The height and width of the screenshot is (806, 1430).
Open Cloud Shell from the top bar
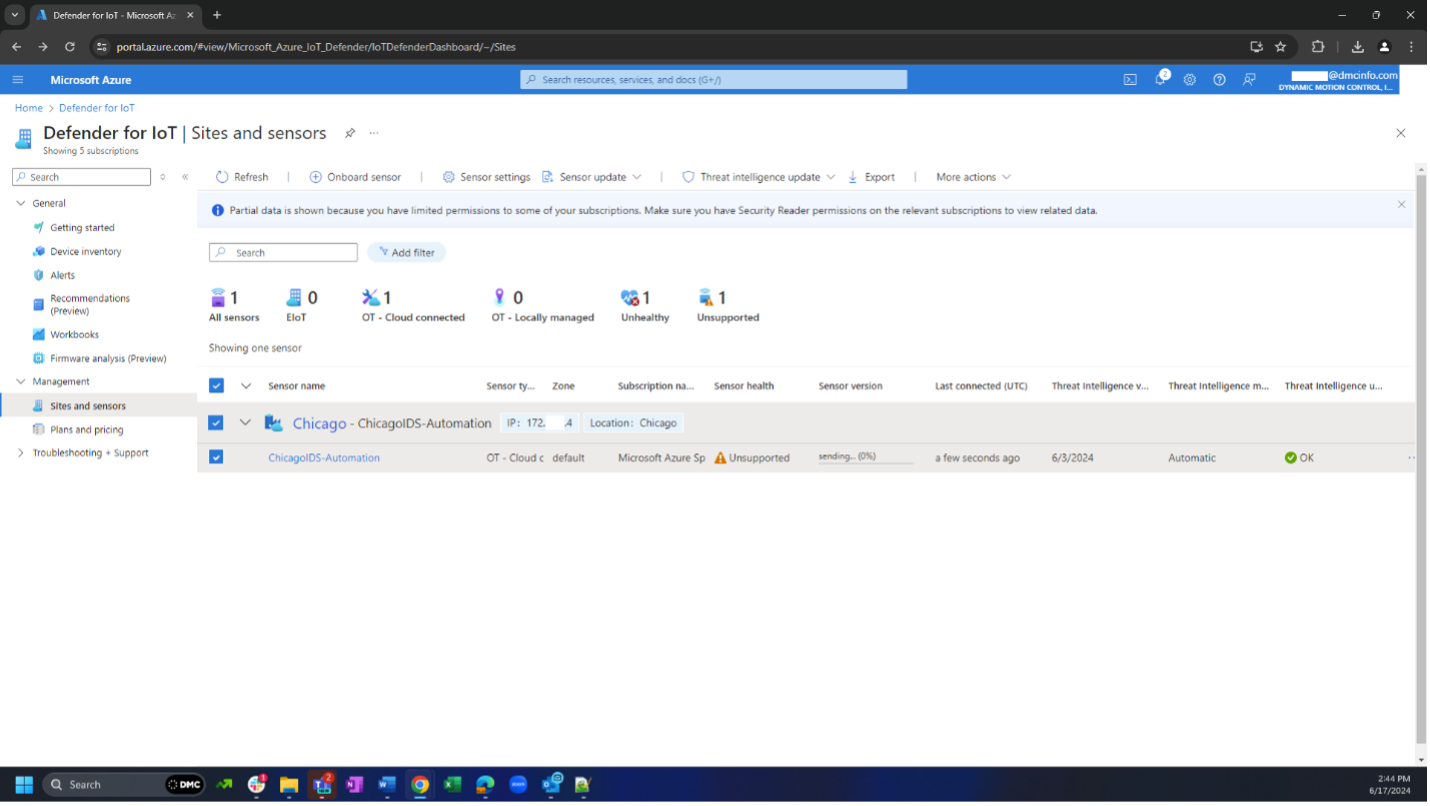(x=1130, y=80)
